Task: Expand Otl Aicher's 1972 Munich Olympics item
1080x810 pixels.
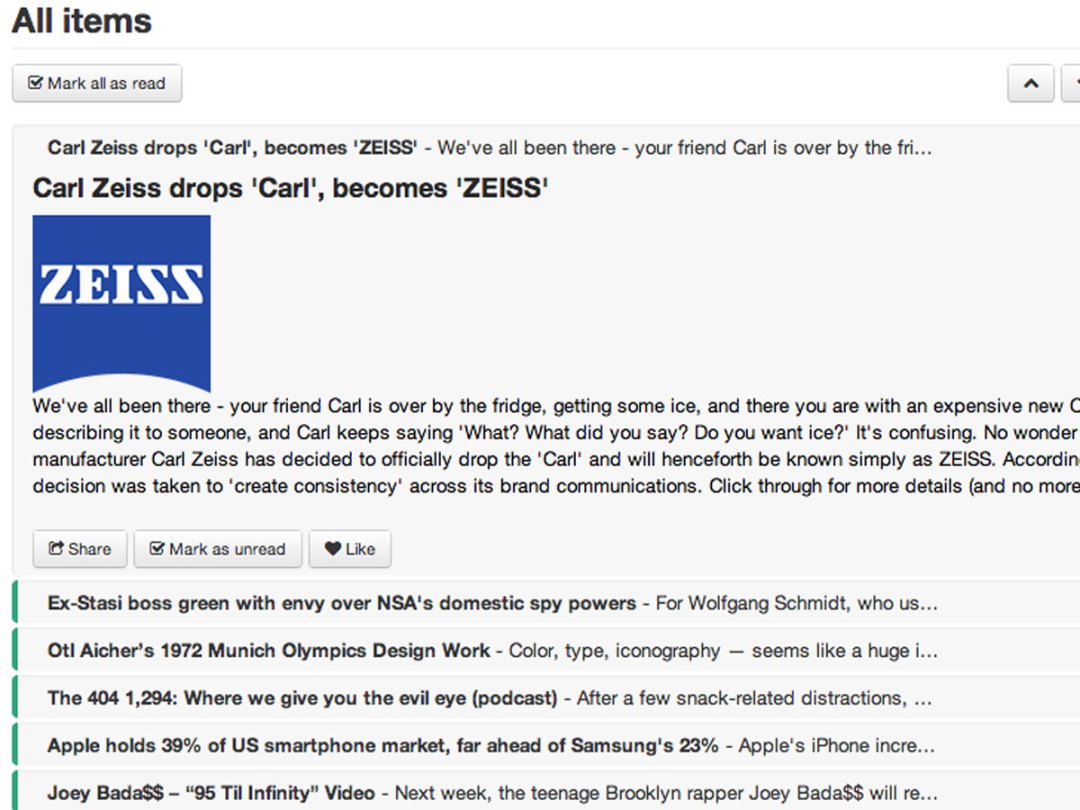Action: click(x=546, y=651)
